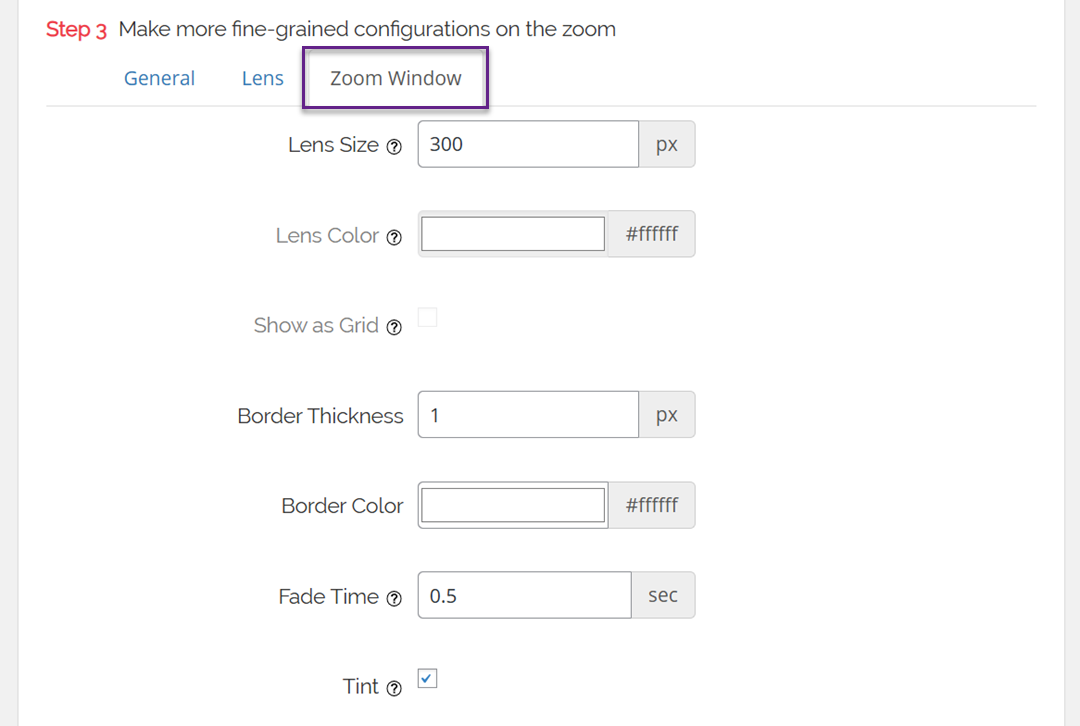The height and width of the screenshot is (726, 1080).
Task: Toggle the Tint checkbox
Action: (x=427, y=679)
